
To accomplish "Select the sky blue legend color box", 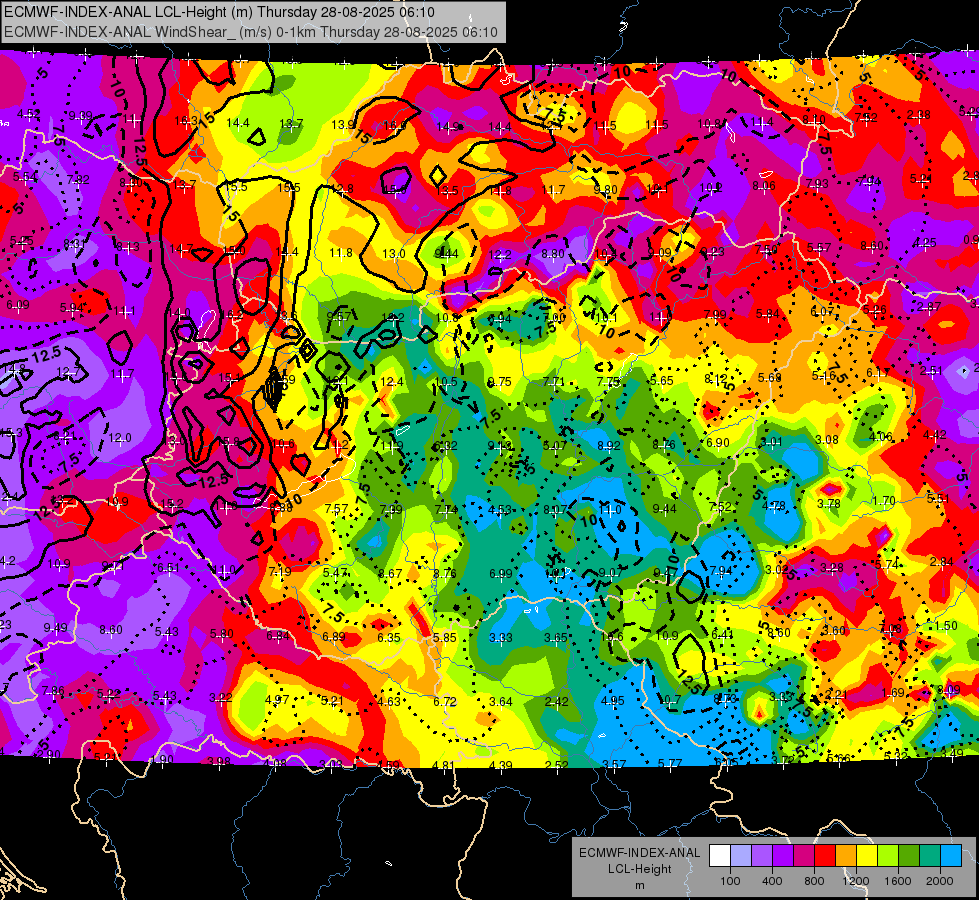I will click(x=951, y=856).
